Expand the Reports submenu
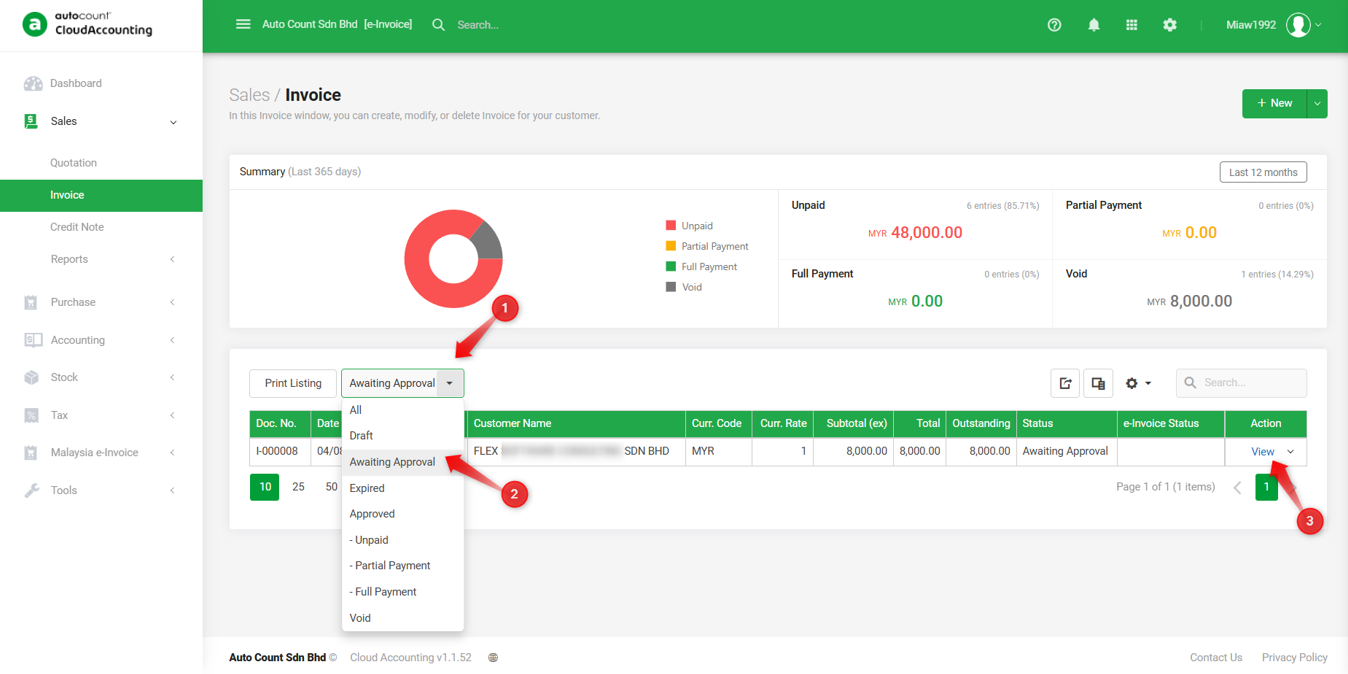The image size is (1348, 674). (x=172, y=259)
